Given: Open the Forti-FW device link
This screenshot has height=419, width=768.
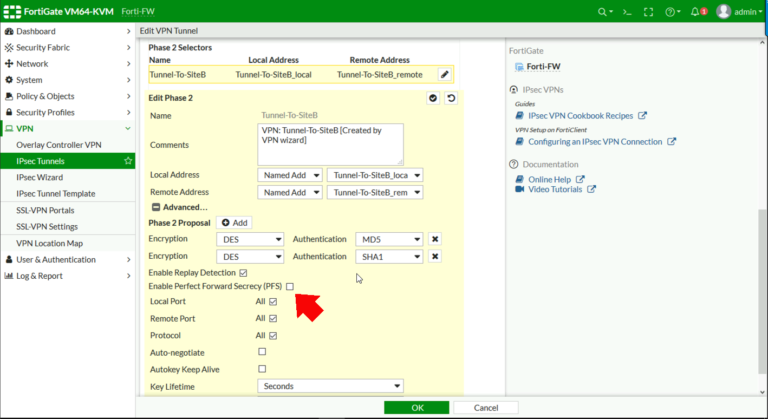Looking at the screenshot, I should pyautogui.click(x=543, y=67).
